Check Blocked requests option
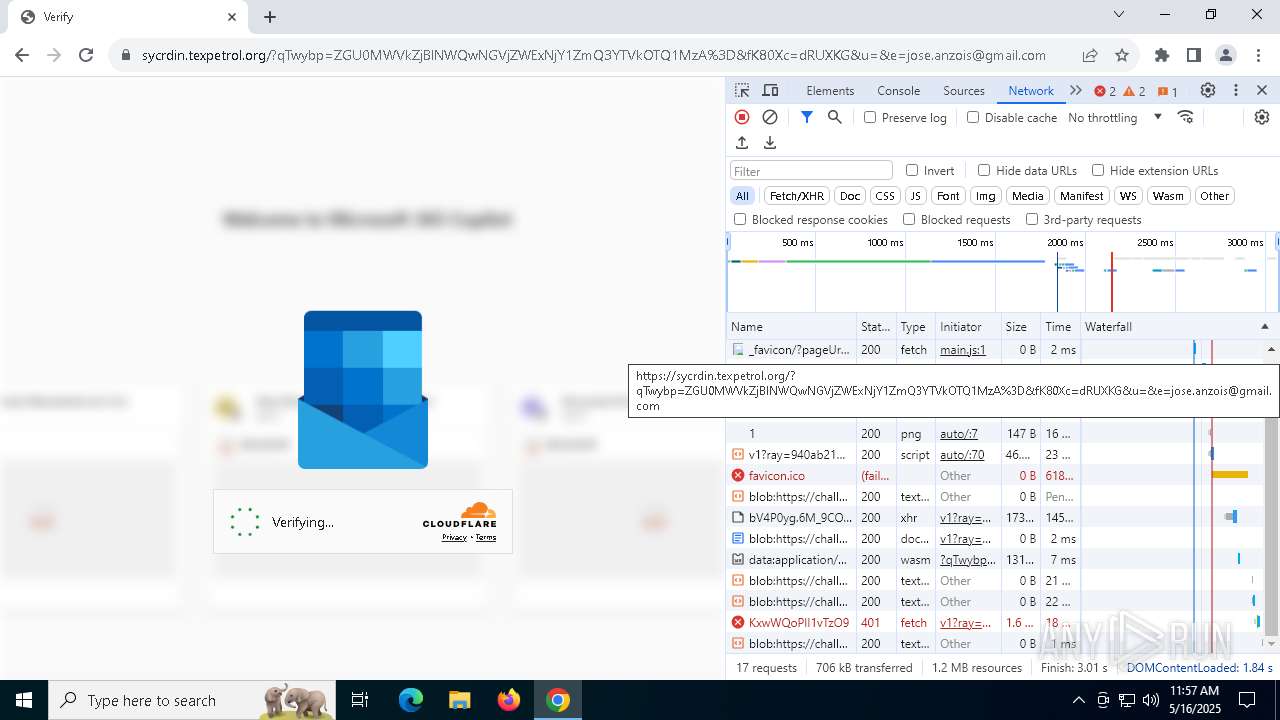 pyautogui.click(x=909, y=219)
